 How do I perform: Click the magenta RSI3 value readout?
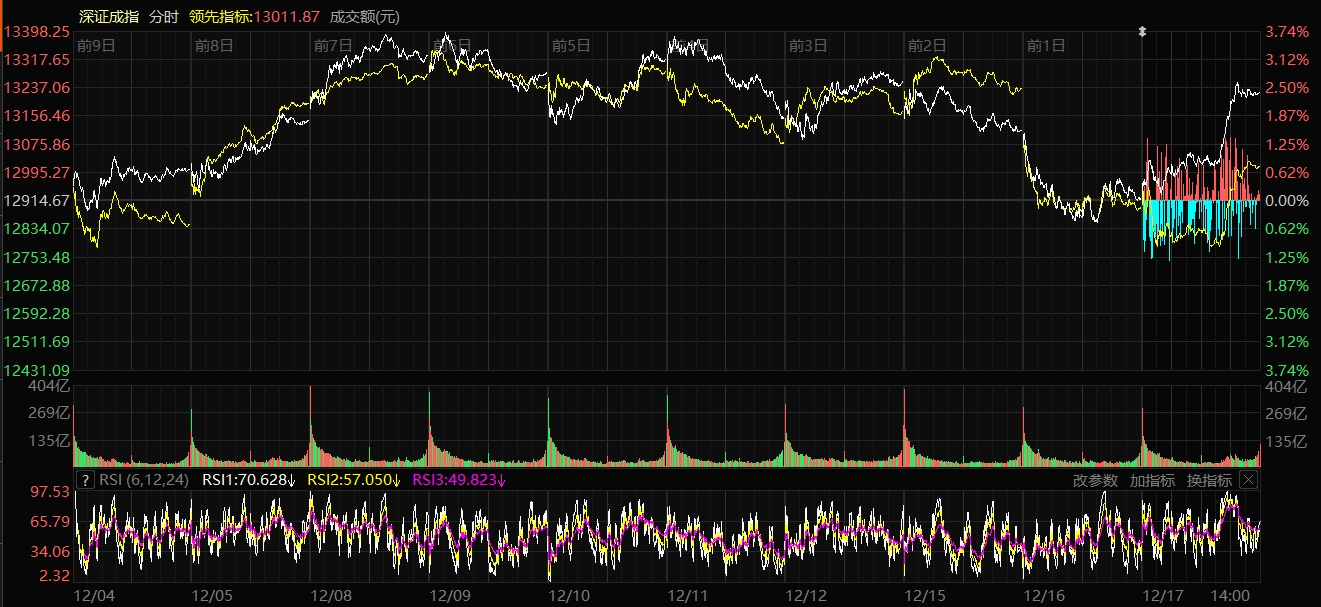coord(459,480)
